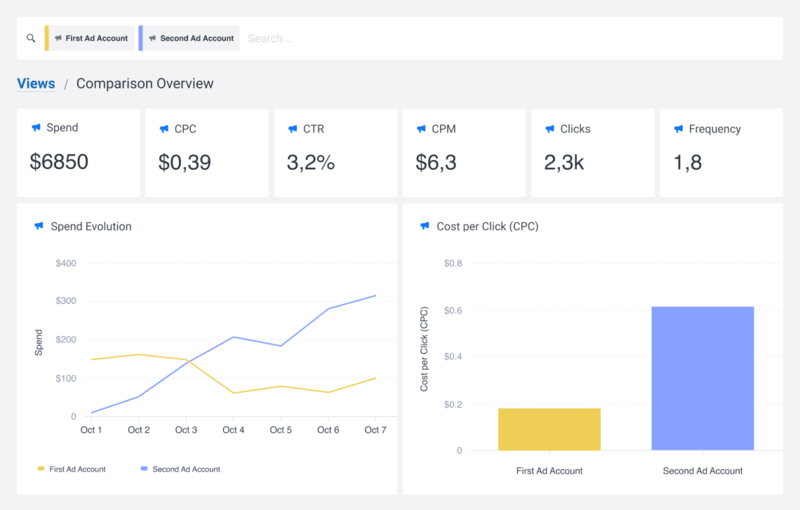This screenshot has height=510, width=800.
Task: Click the blue Second Ad Account bar
Action: [x=702, y=378]
